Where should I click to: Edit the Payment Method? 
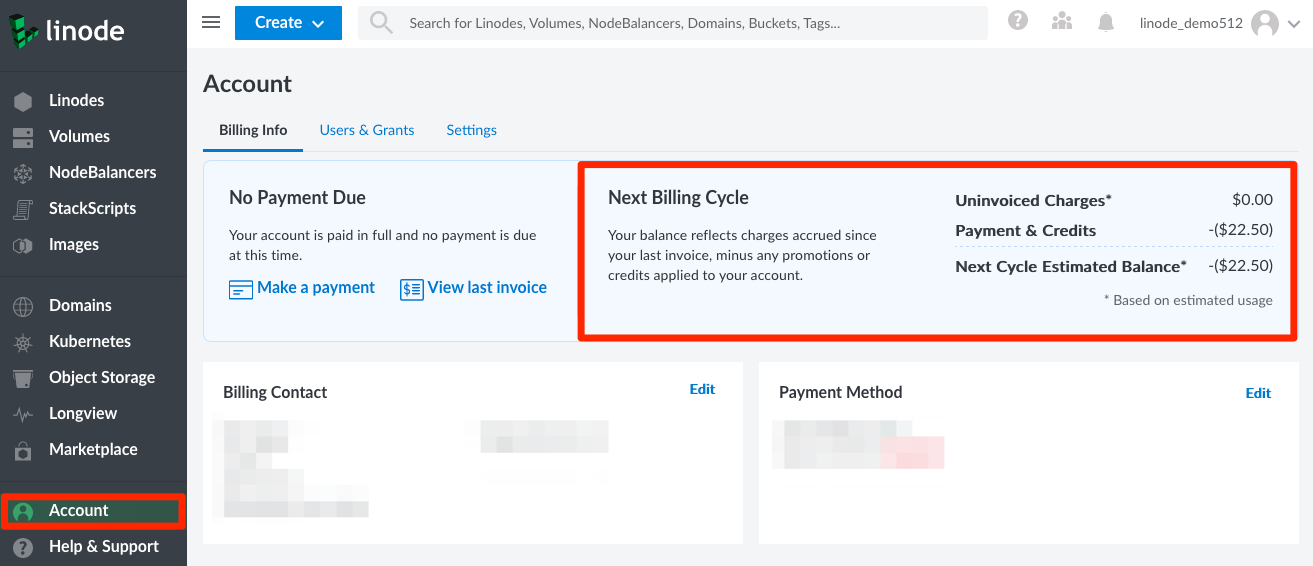click(x=1258, y=393)
